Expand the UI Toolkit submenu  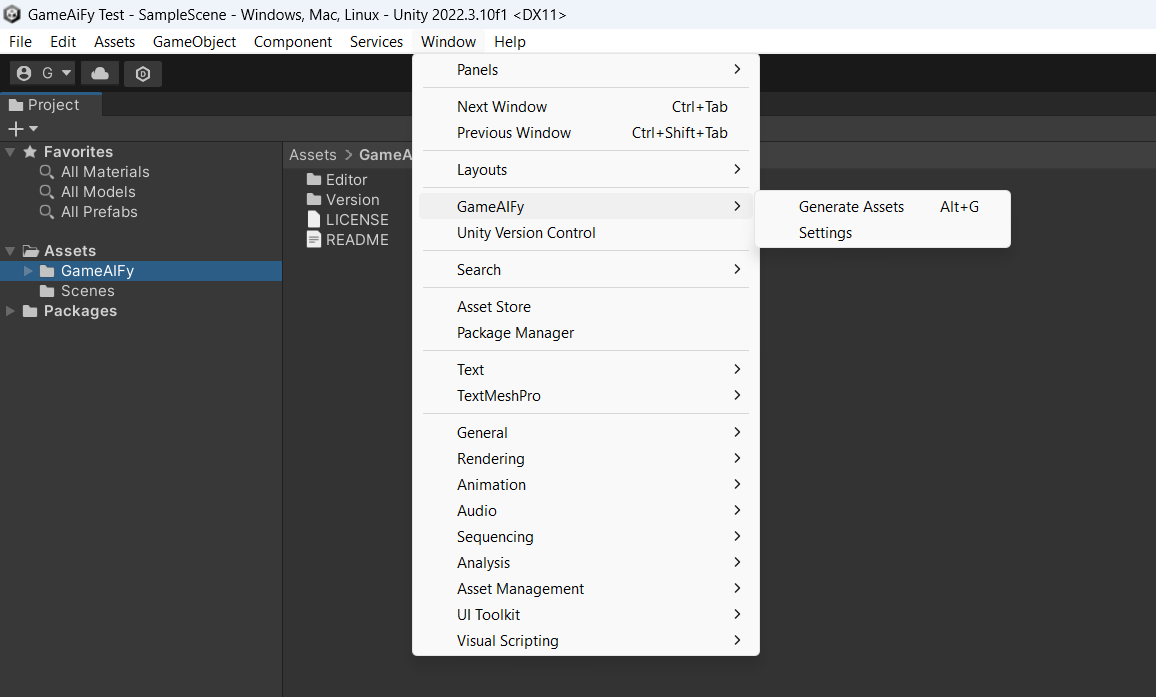point(586,614)
